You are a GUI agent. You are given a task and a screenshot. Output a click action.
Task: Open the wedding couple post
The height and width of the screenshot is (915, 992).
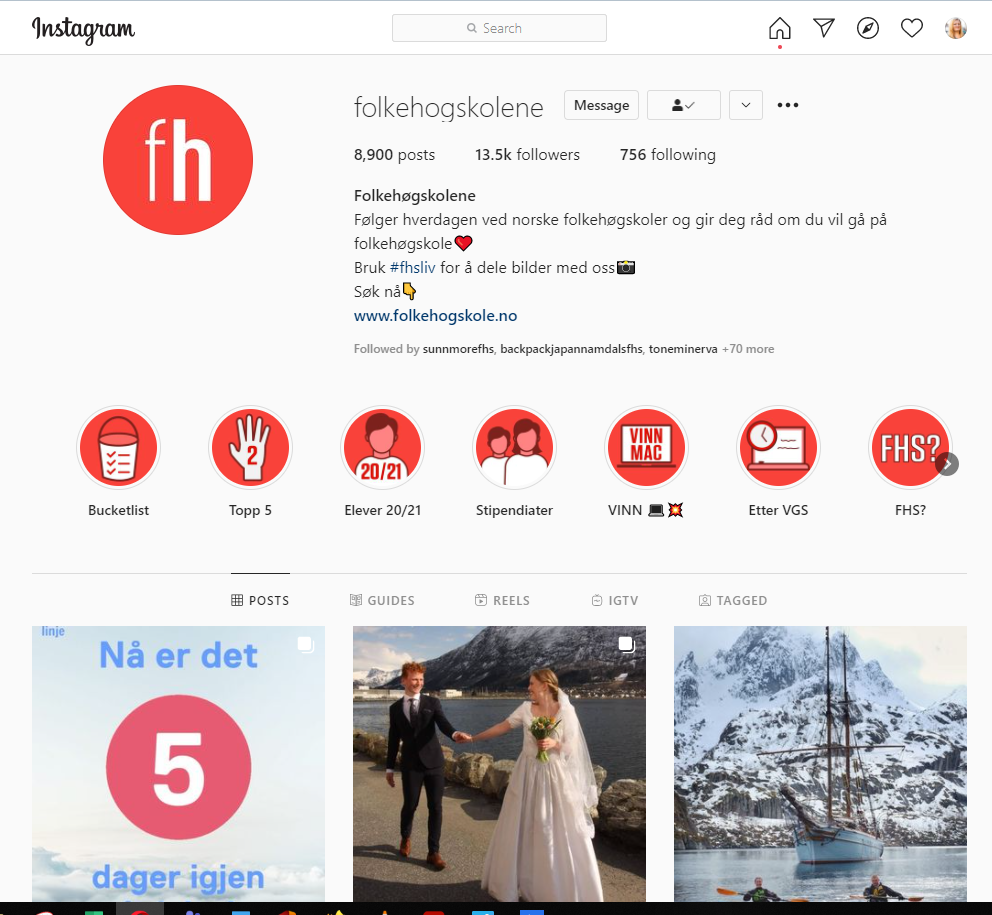click(x=499, y=764)
